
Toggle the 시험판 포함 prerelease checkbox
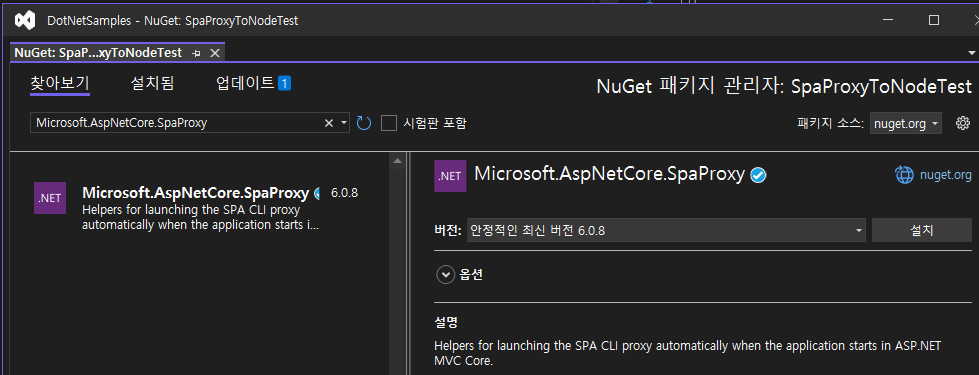click(x=389, y=123)
